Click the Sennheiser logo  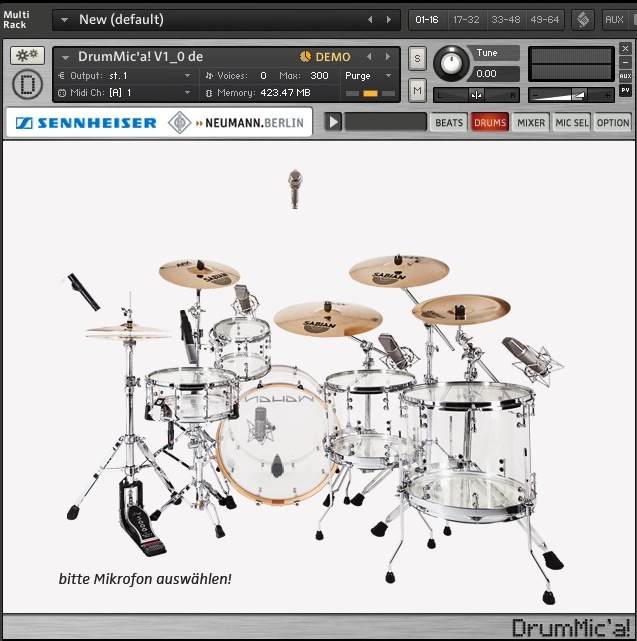[86, 123]
